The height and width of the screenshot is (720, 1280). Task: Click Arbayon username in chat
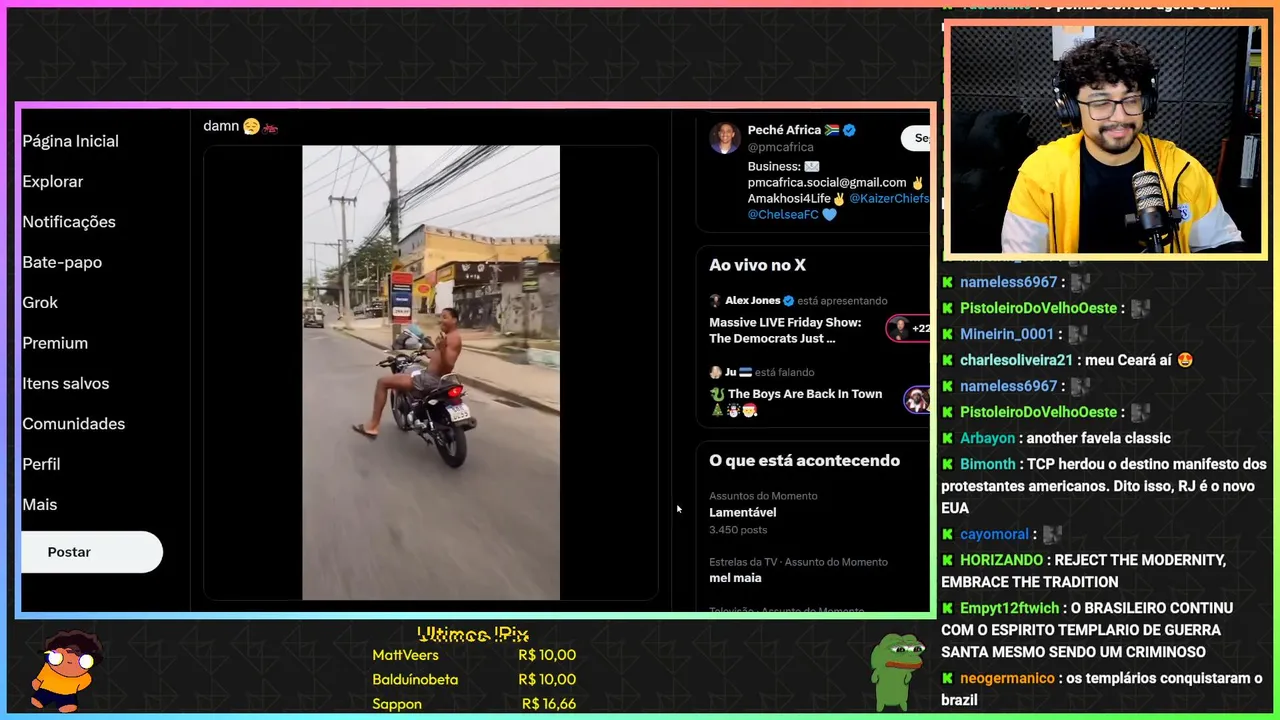point(987,438)
